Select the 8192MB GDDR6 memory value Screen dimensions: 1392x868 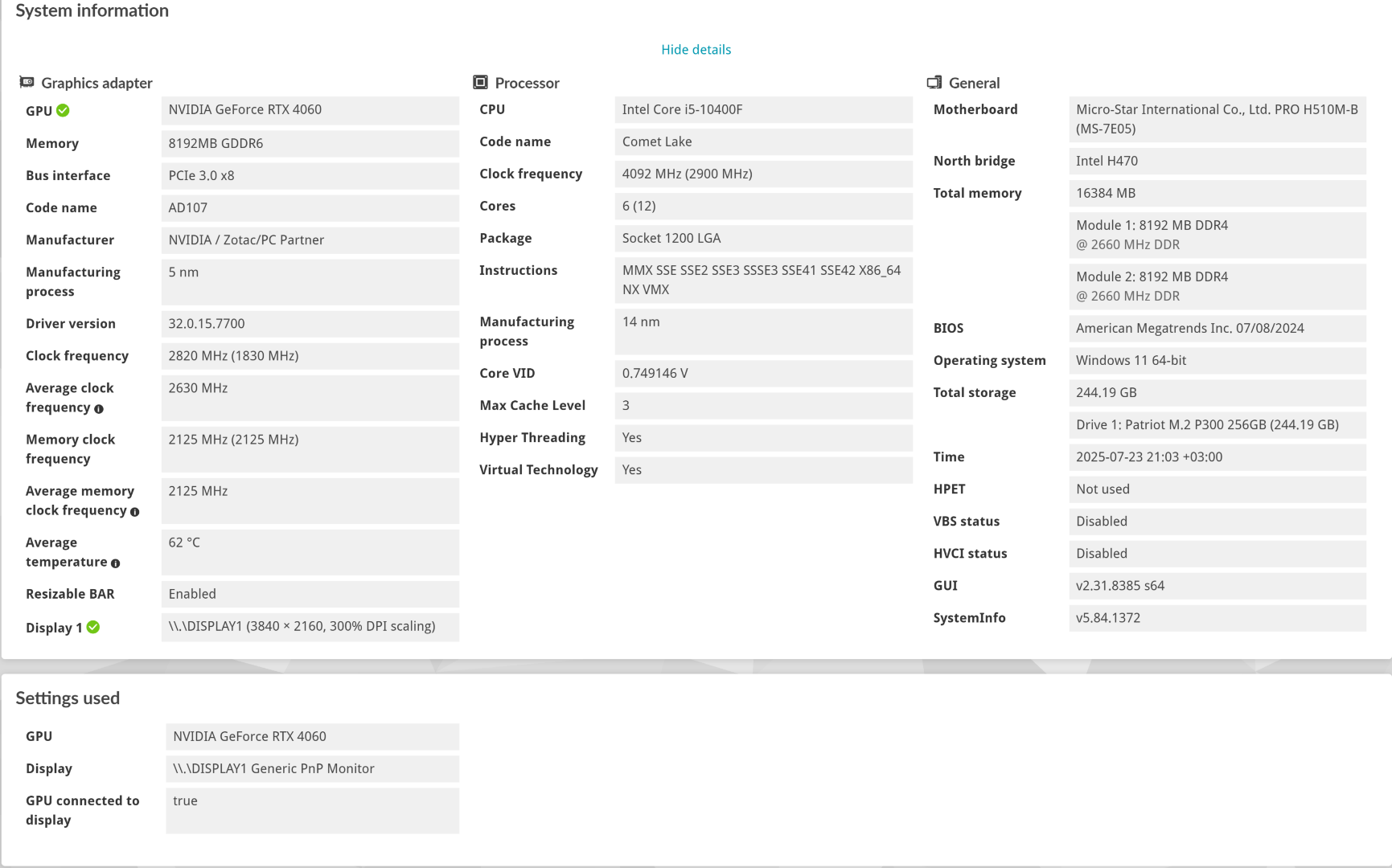click(310, 144)
